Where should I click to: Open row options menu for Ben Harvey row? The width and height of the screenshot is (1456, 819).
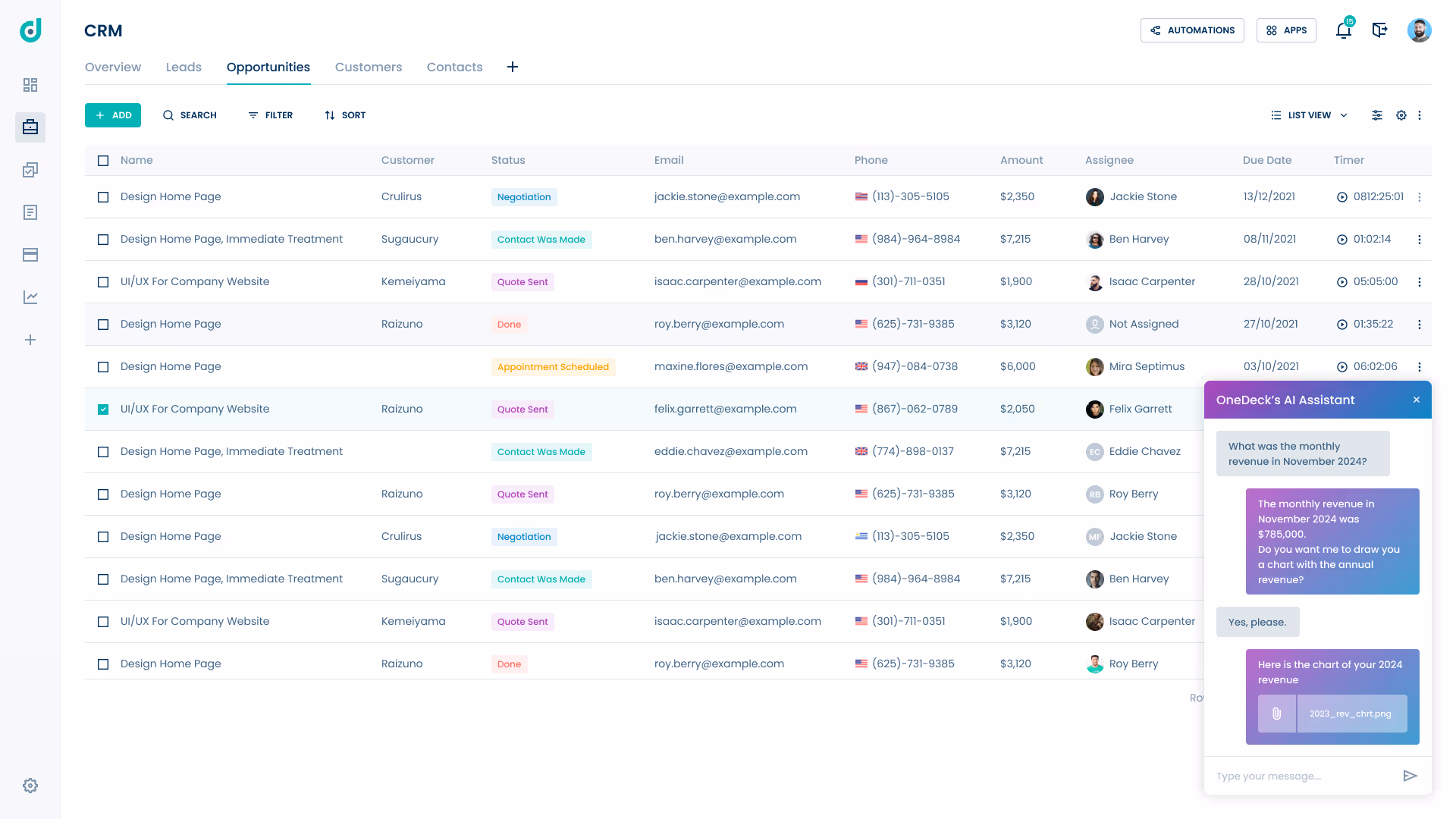pos(1420,240)
